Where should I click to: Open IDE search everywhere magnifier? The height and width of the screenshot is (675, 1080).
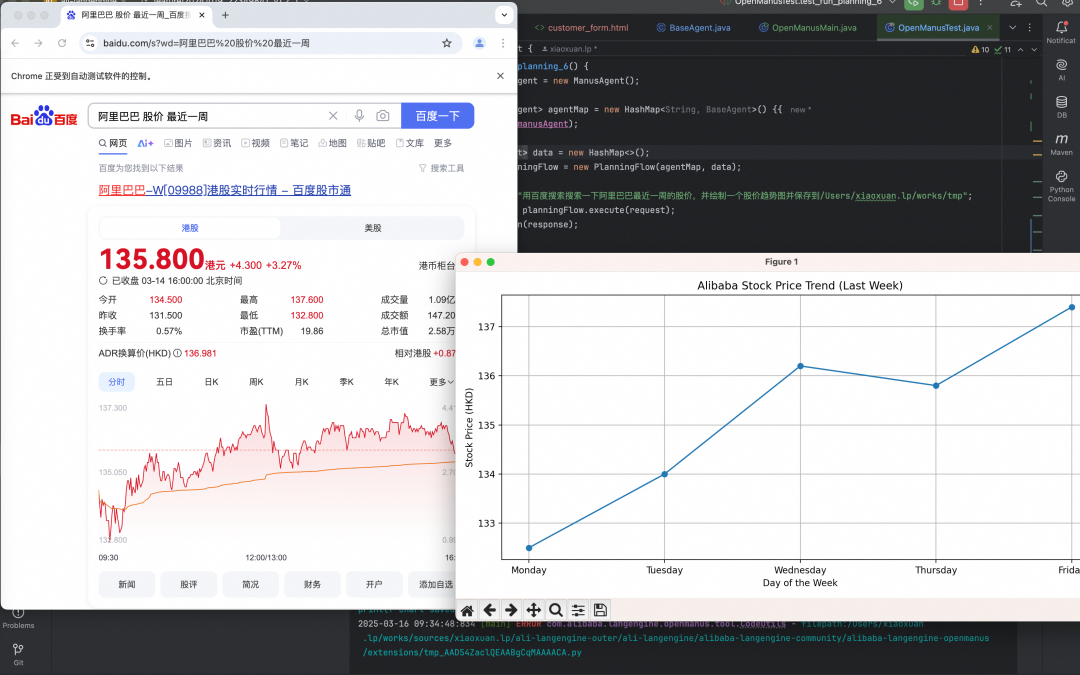tap(1042, 3)
